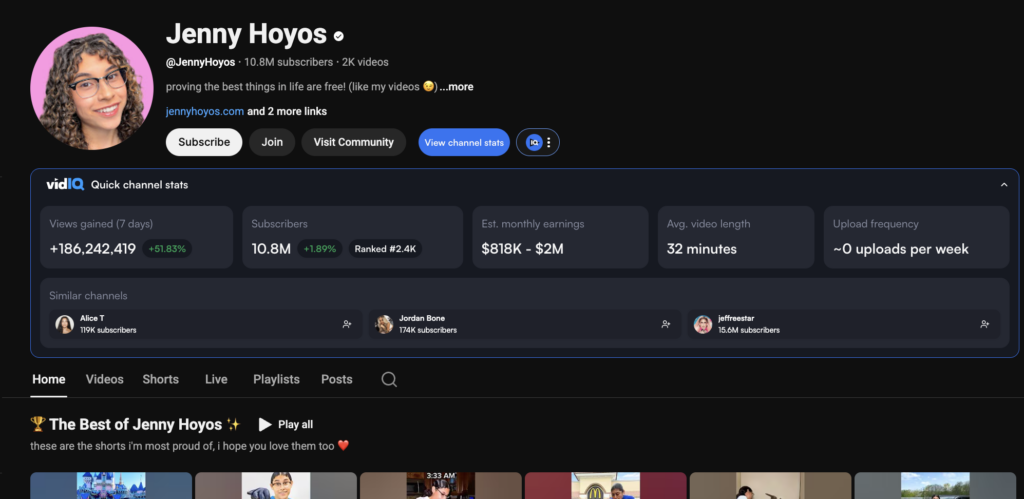
Task: Add Jordan Bone to tracked channels
Action: point(665,324)
